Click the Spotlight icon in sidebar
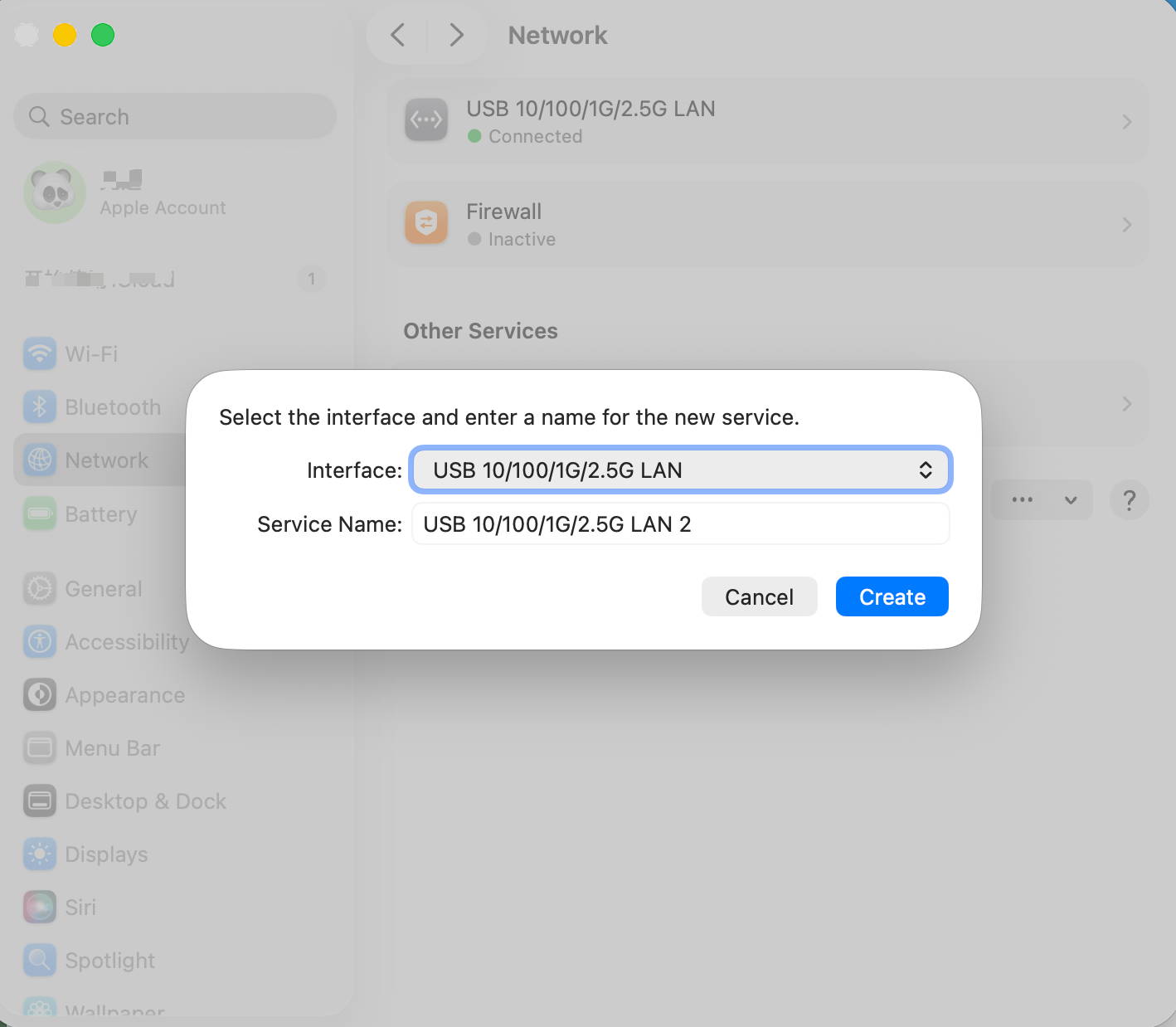The height and width of the screenshot is (1027, 1176). tap(40, 960)
